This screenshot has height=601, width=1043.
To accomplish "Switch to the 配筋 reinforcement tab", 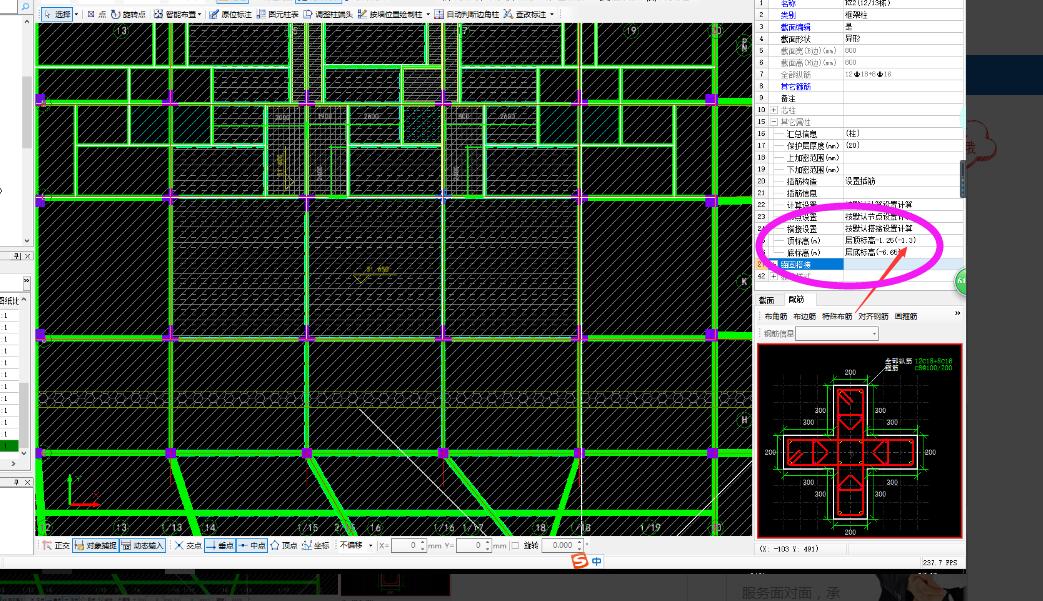I will pos(796,300).
